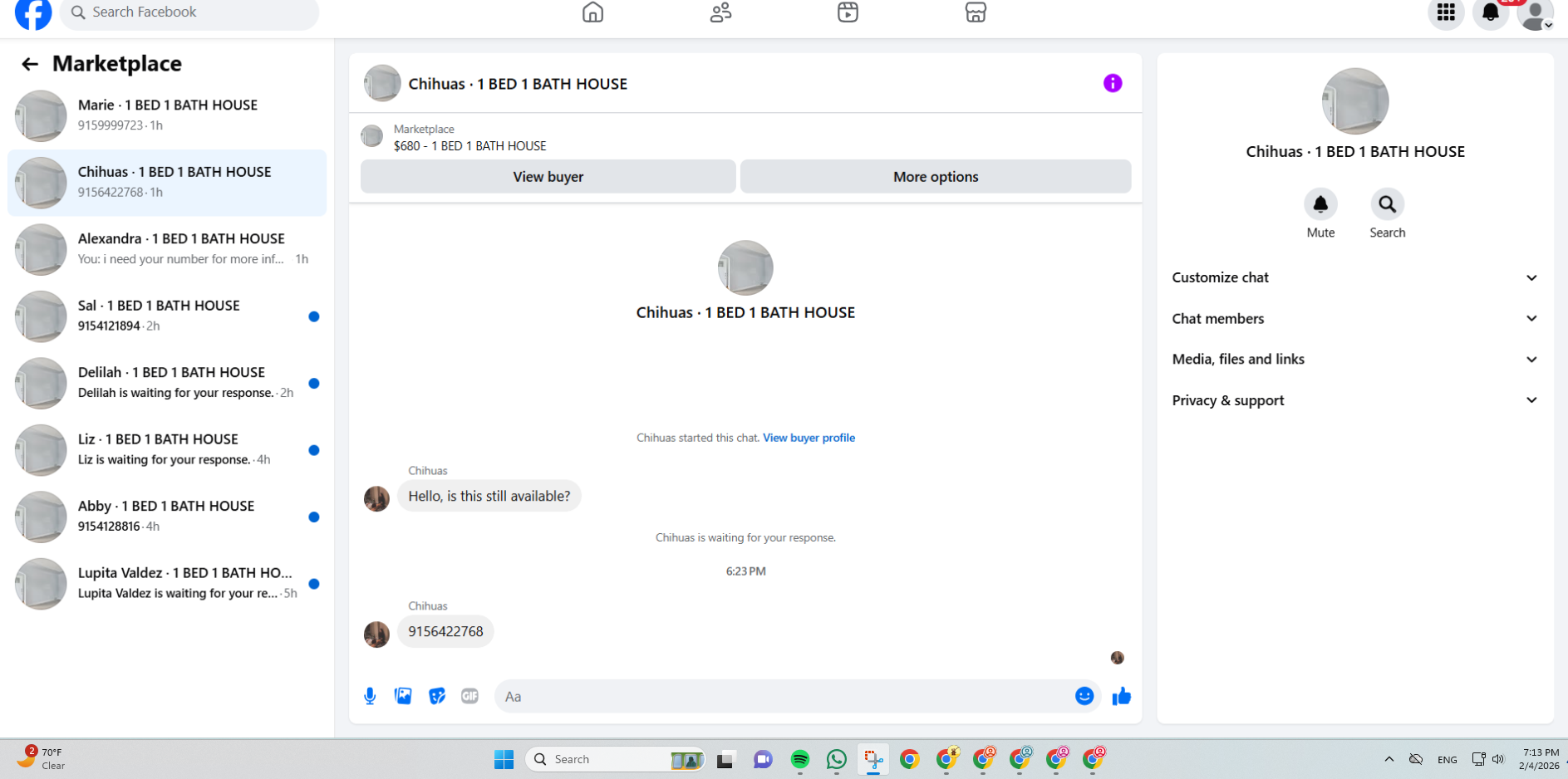Open Abby conversation in chat list
Image resolution: width=1568 pixels, height=779 pixels.
(167, 517)
